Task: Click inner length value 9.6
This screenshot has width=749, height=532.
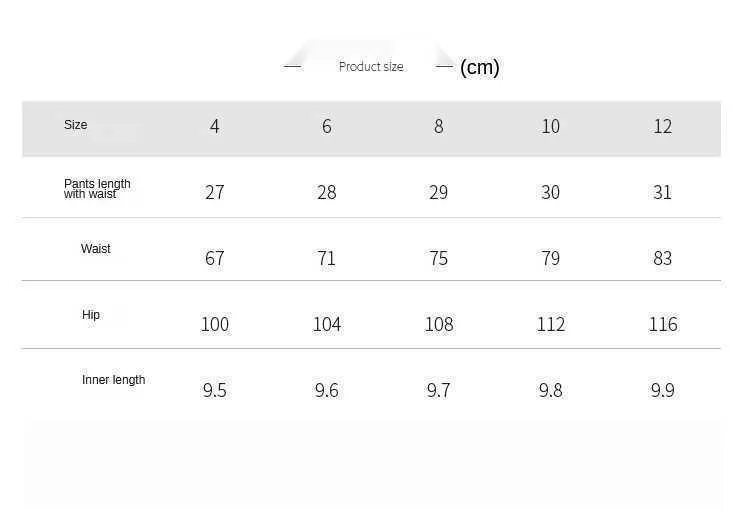Action: coord(327,390)
